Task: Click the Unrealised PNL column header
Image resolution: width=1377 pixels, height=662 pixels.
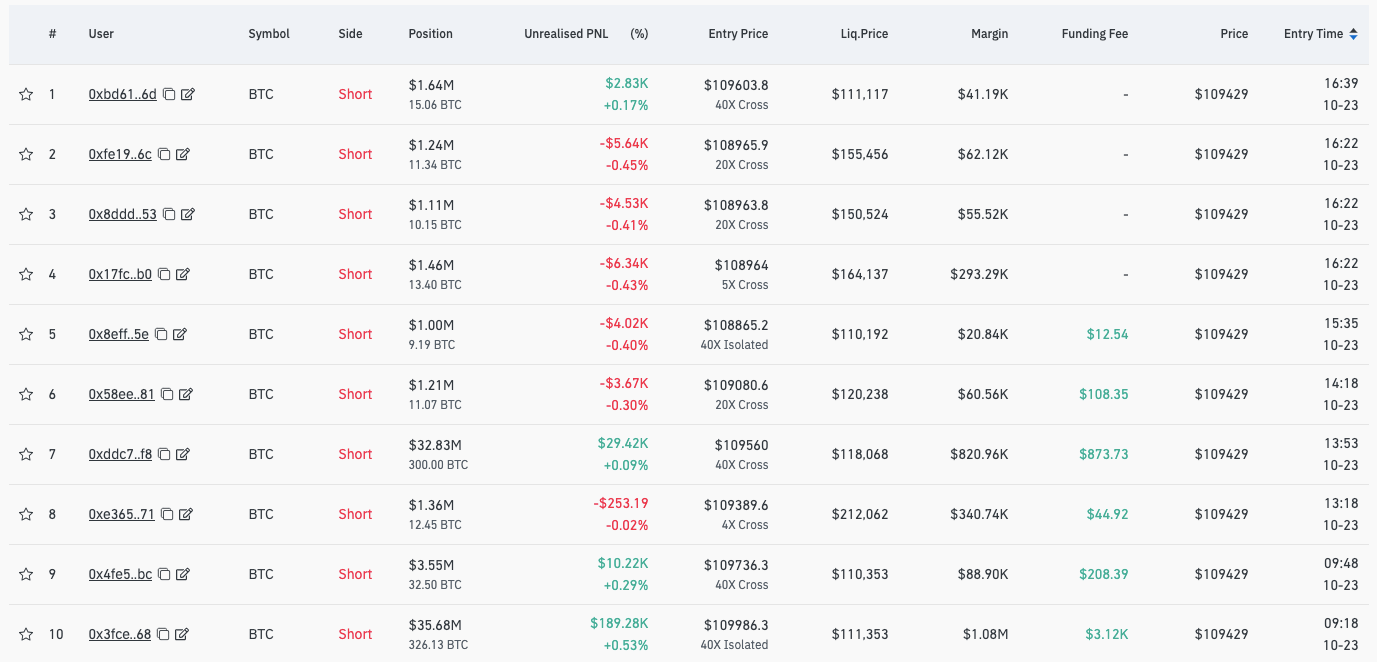Action: click(x=566, y=34)
